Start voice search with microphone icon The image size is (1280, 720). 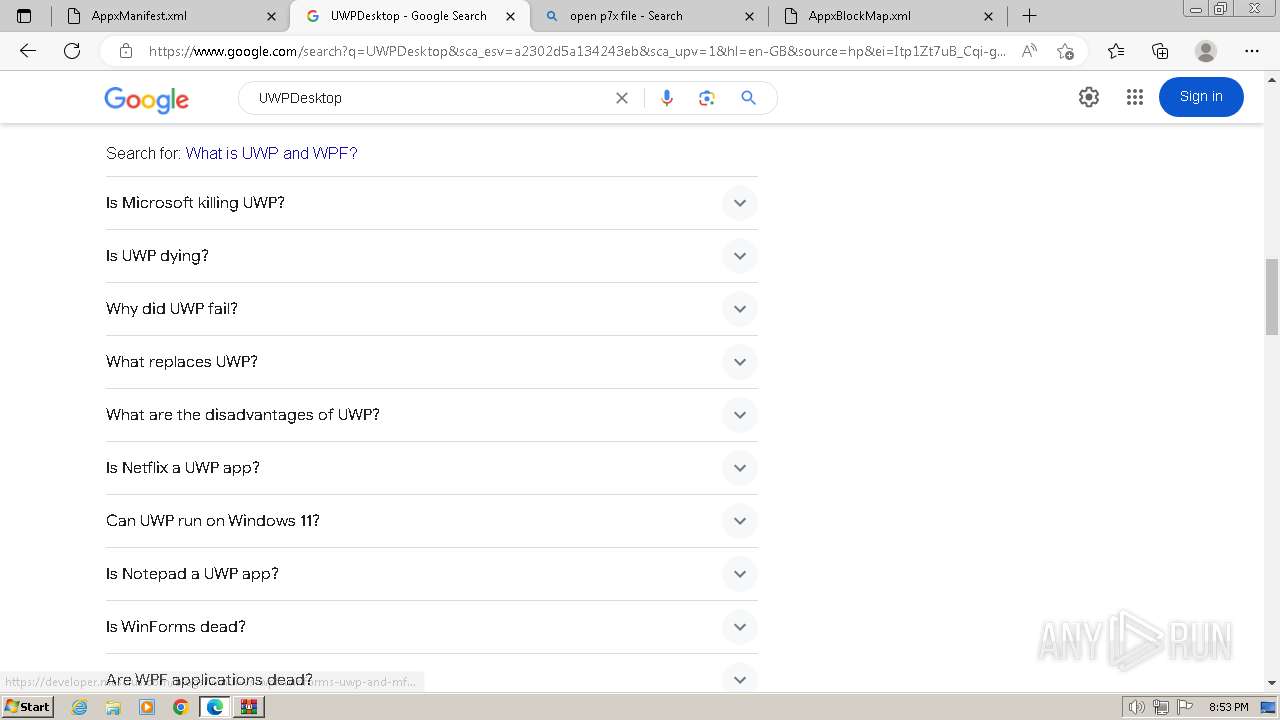coord(667,98)
